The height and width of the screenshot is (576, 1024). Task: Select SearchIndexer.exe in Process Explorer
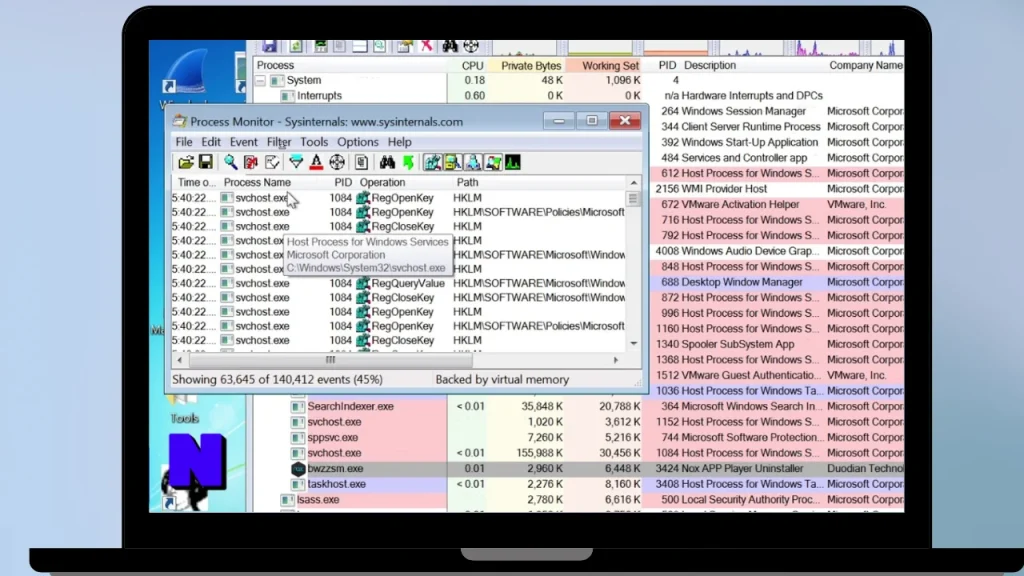(x=351, y=406)
